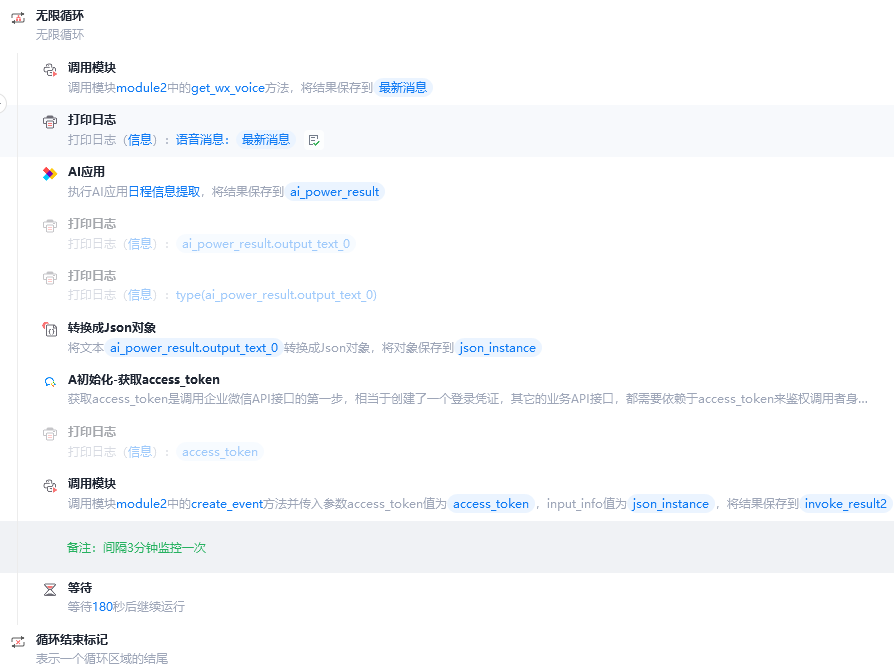Click the 等待 hourglass icon
This screenshot has height=667, width=894.
50,590
